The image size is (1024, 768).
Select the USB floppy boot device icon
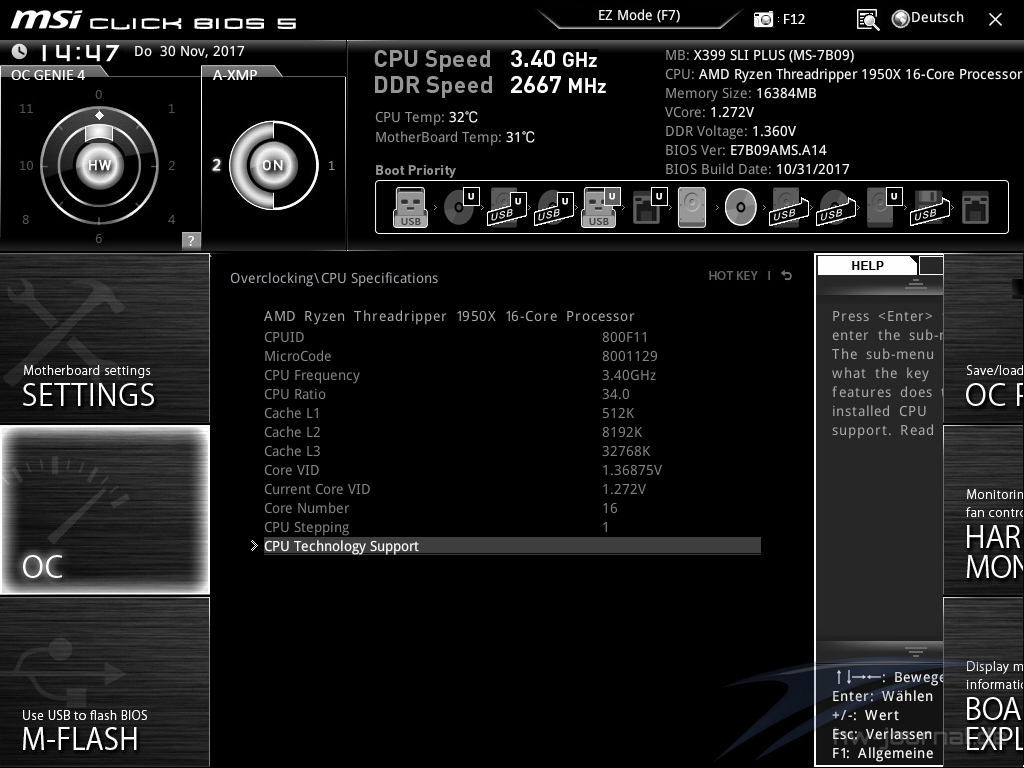[930, 207]
